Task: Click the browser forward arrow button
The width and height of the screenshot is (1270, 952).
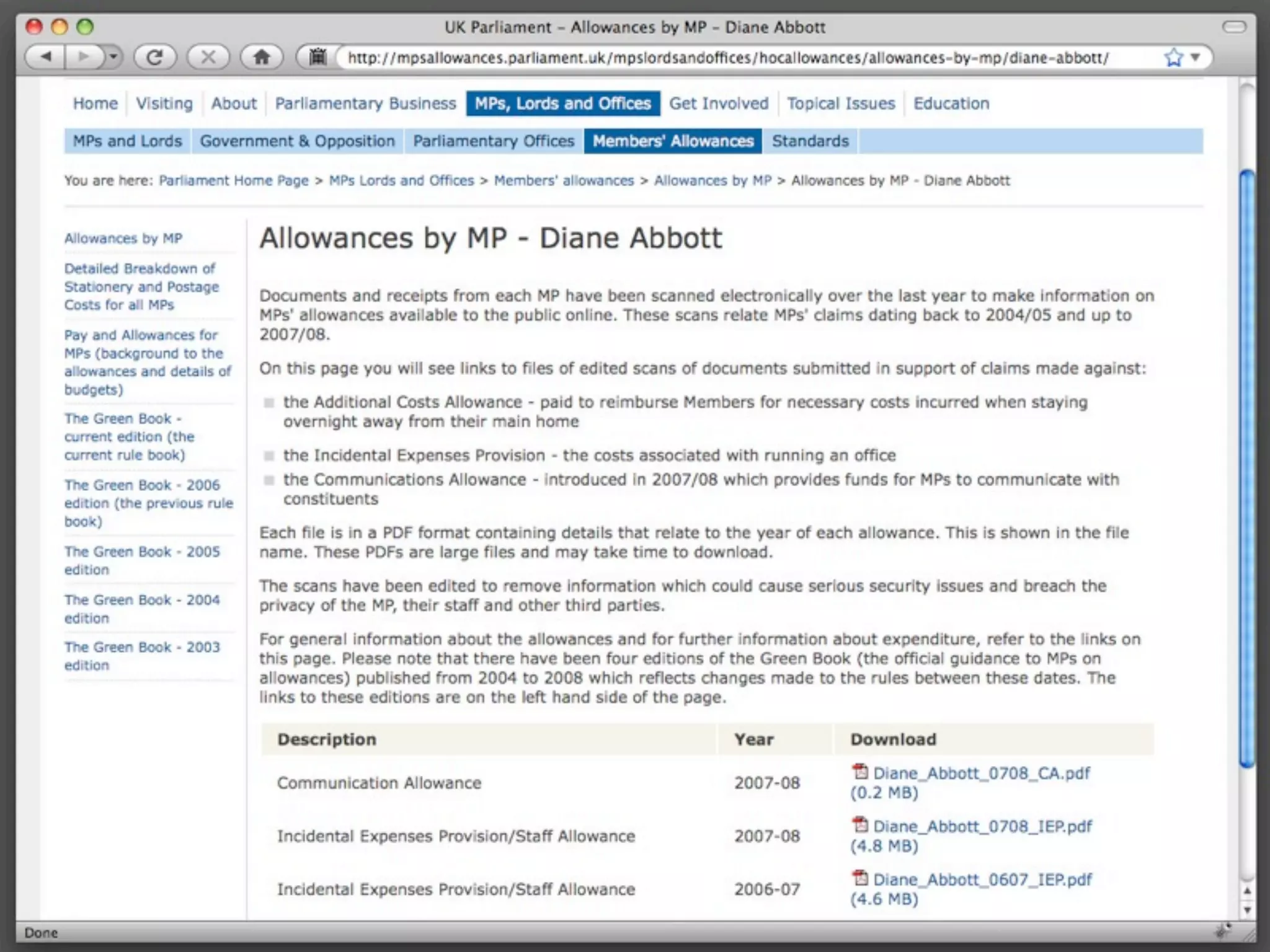Action: [x=83, y=57]
